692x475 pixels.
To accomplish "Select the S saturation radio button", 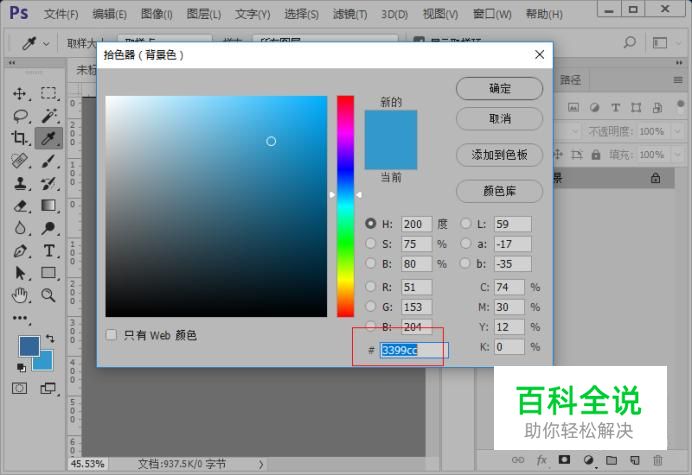I will pos(370,243).
